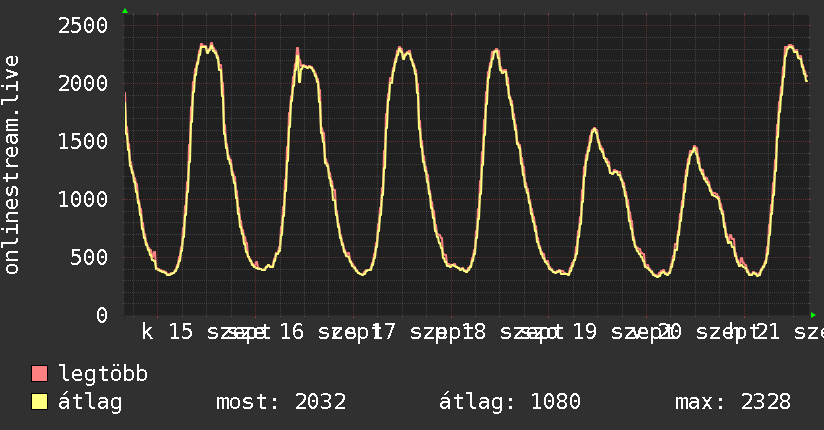Click the átlag legend label beside yellow swatch
The image size is (824, 430).
point(90,403)
